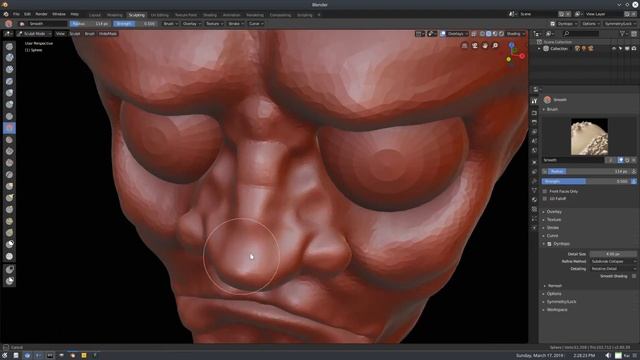Screen dimensions: 640x360
Task: Toggle 2D Falloff checkbox
Action: pyautogui.click(x=545, y=198)
